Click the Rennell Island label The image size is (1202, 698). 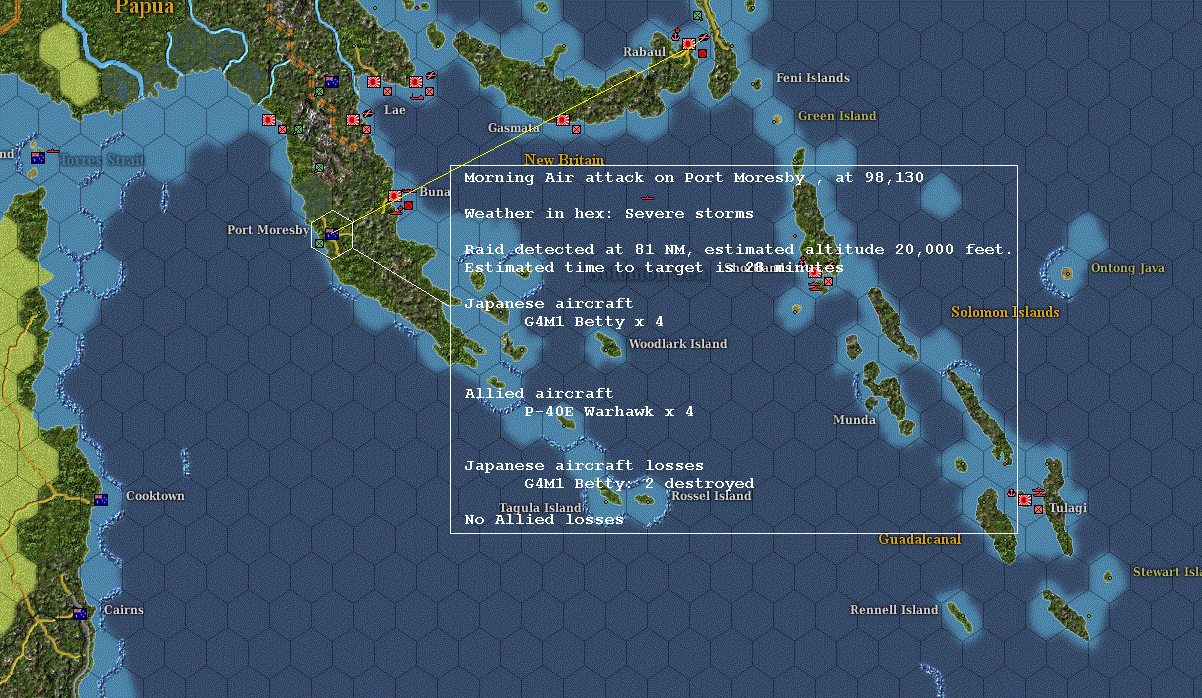[894, 610]
